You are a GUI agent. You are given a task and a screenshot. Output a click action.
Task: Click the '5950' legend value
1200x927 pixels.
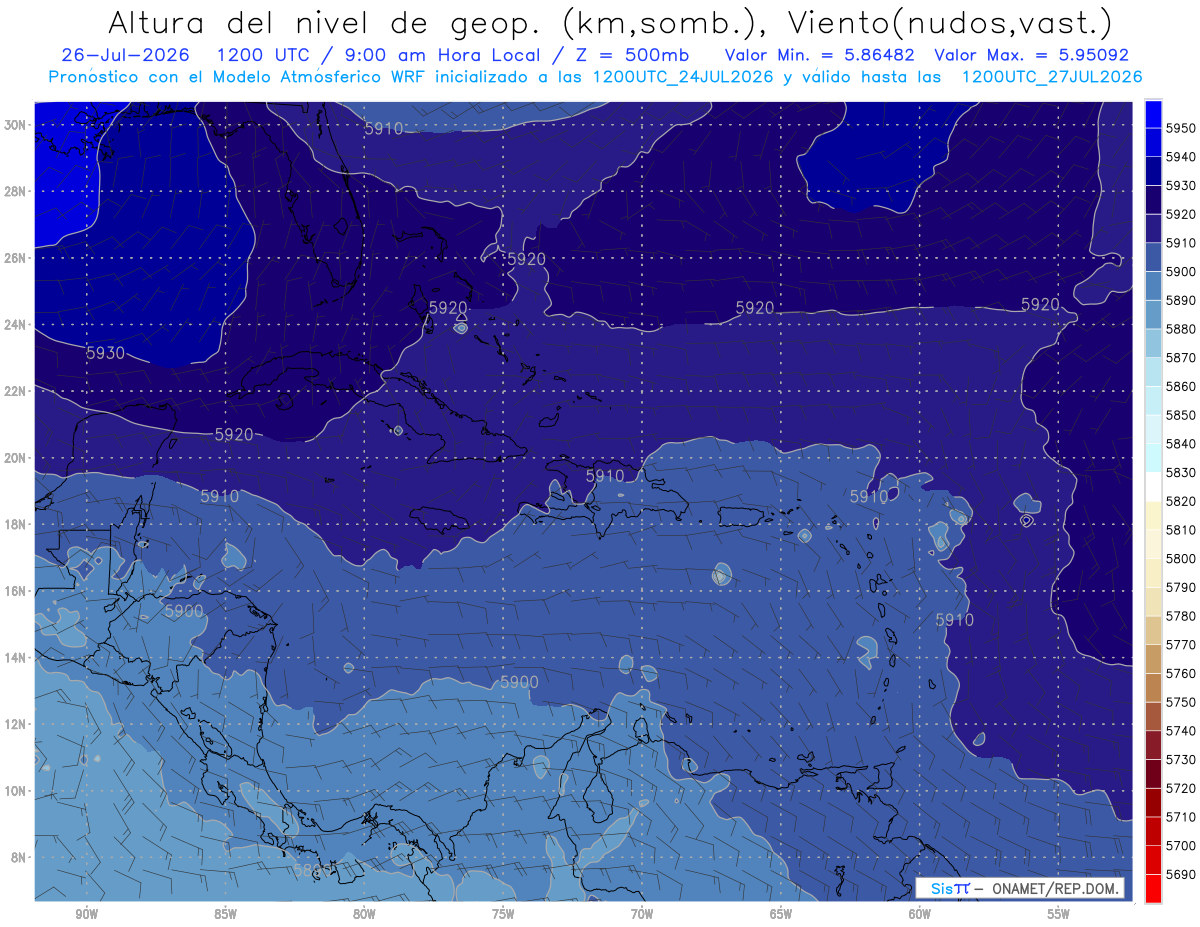click(x=1181, y=128)
